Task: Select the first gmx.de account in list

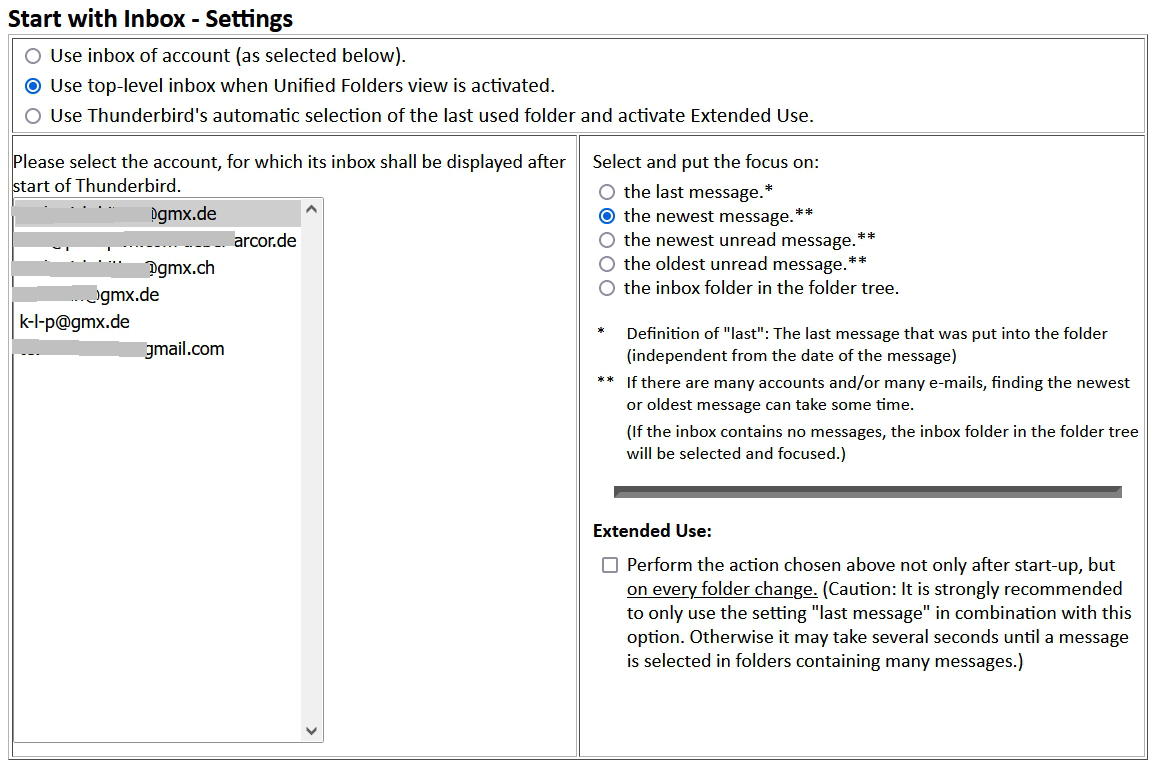Action: 157,214
